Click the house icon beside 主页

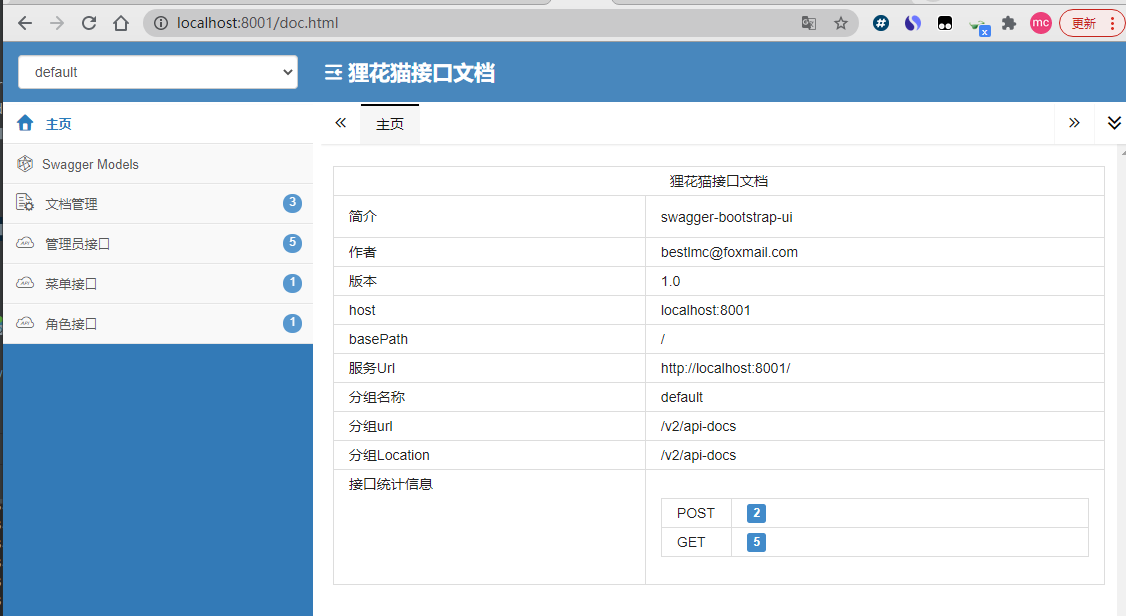[25, 123]
